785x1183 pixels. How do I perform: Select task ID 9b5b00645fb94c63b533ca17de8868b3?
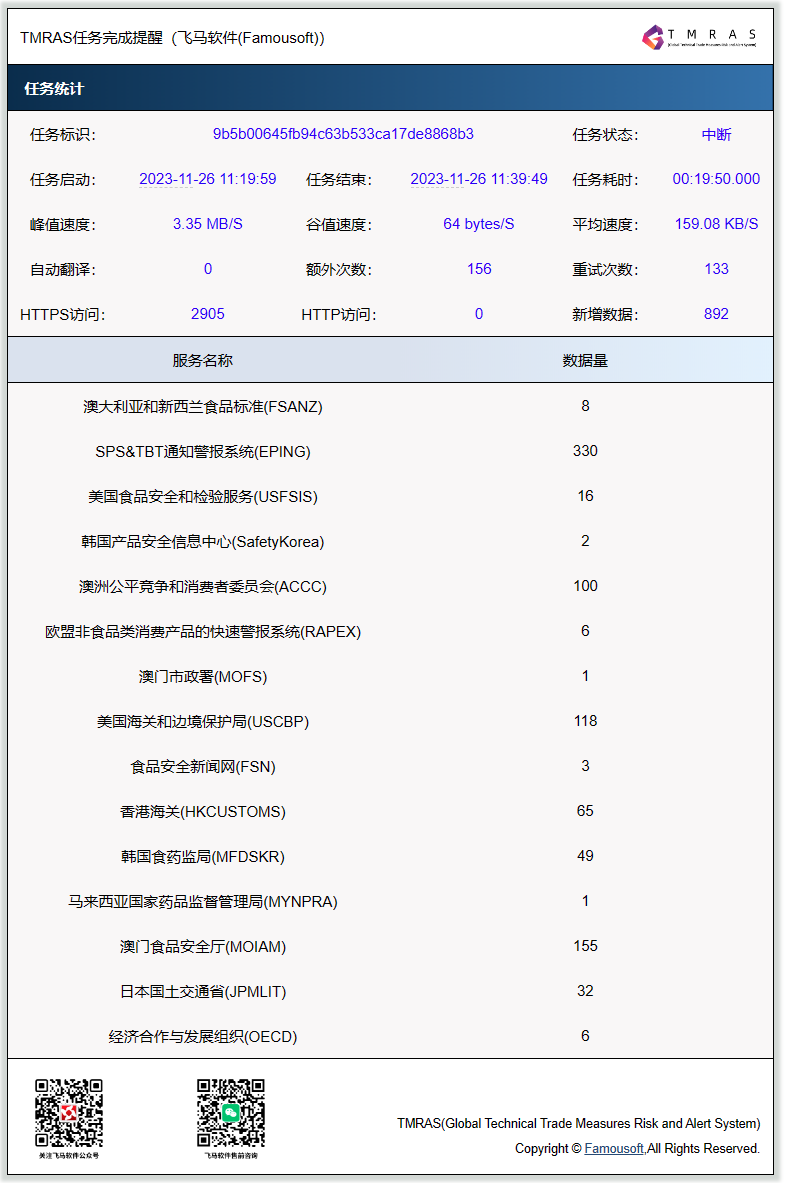(343, 134)
